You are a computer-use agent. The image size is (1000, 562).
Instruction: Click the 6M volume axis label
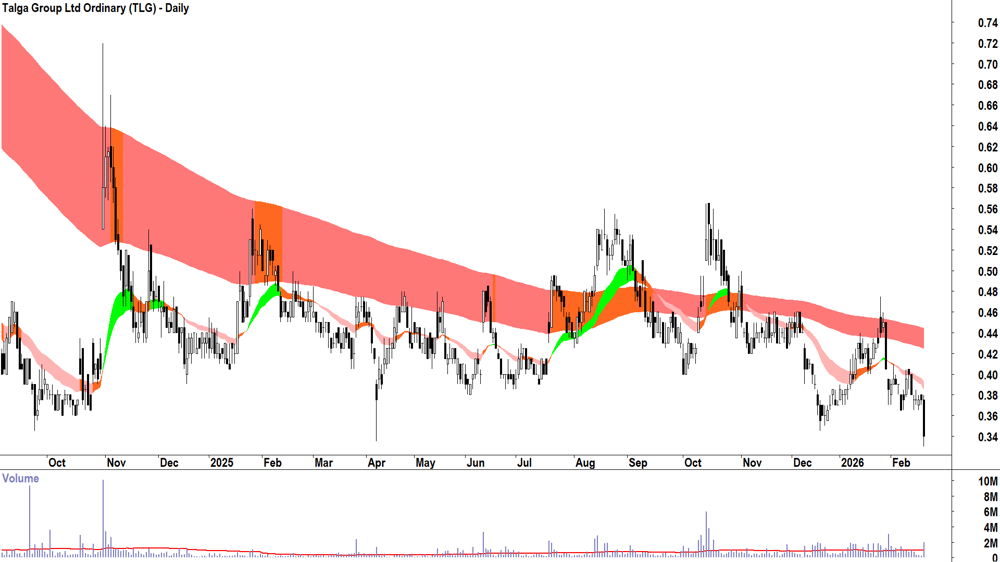pyautogui.click(x=990, y=512)
